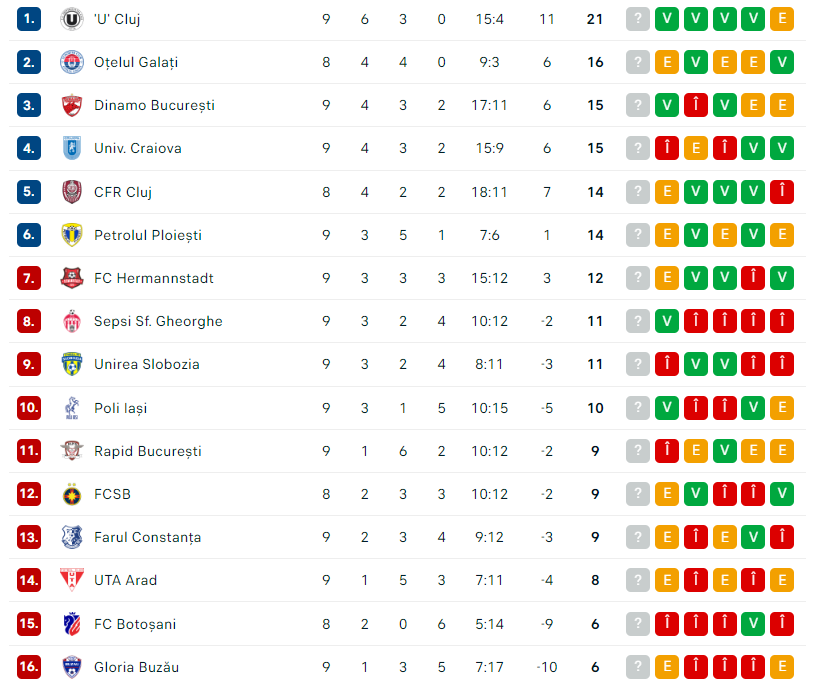
Task: Click the Dinamo București crest icon
Action: point(72,106)
